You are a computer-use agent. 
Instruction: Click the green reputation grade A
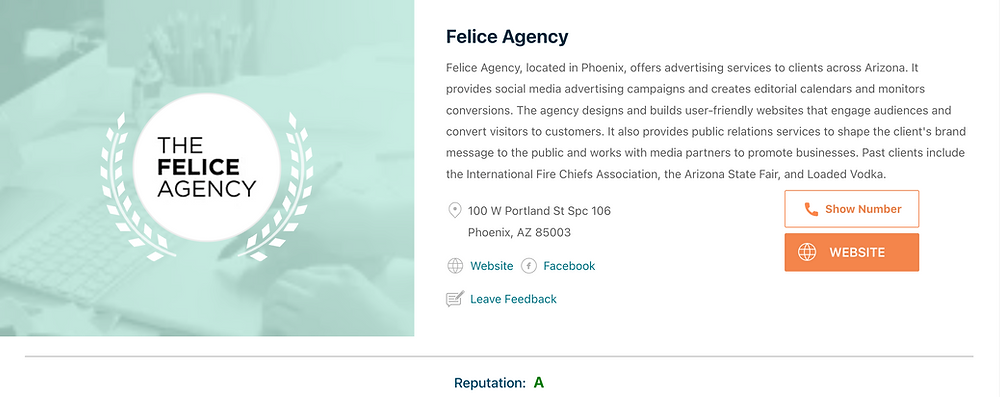pyautogui.click(x=539, y=383)
